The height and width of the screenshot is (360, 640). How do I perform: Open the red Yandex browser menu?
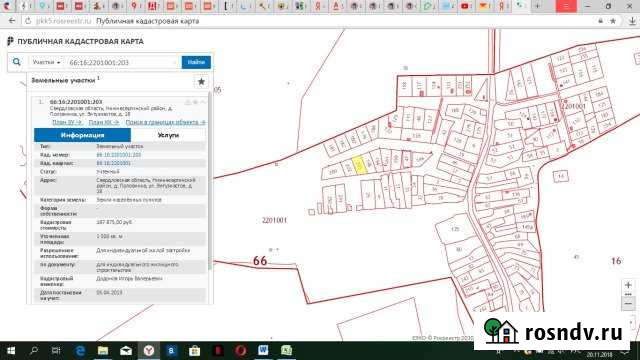coord(567,6)
